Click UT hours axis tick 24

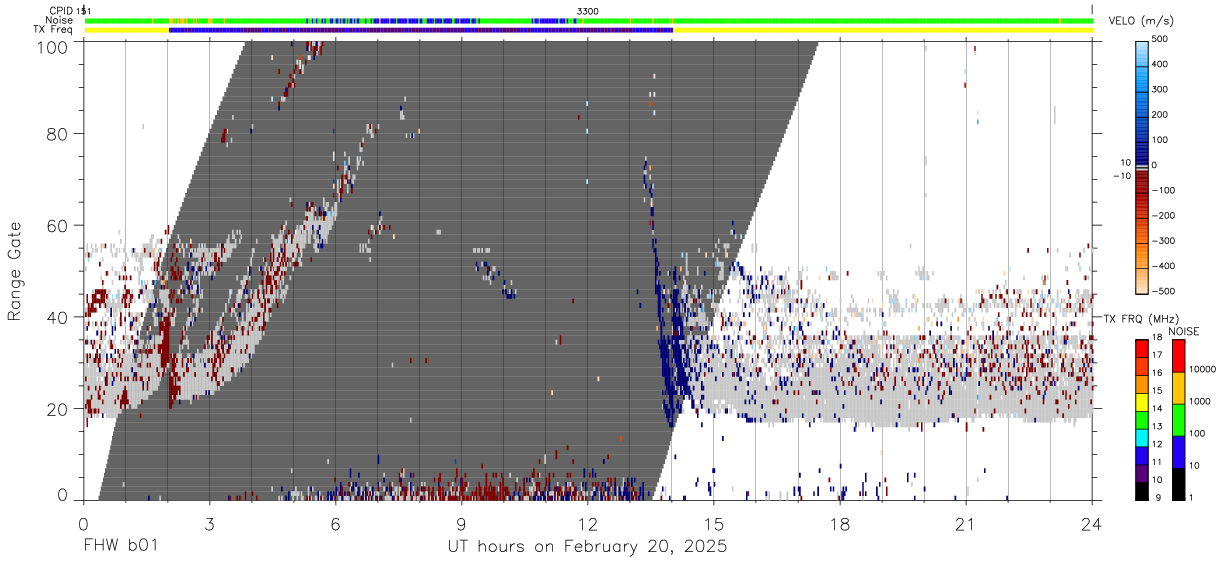1092,525
